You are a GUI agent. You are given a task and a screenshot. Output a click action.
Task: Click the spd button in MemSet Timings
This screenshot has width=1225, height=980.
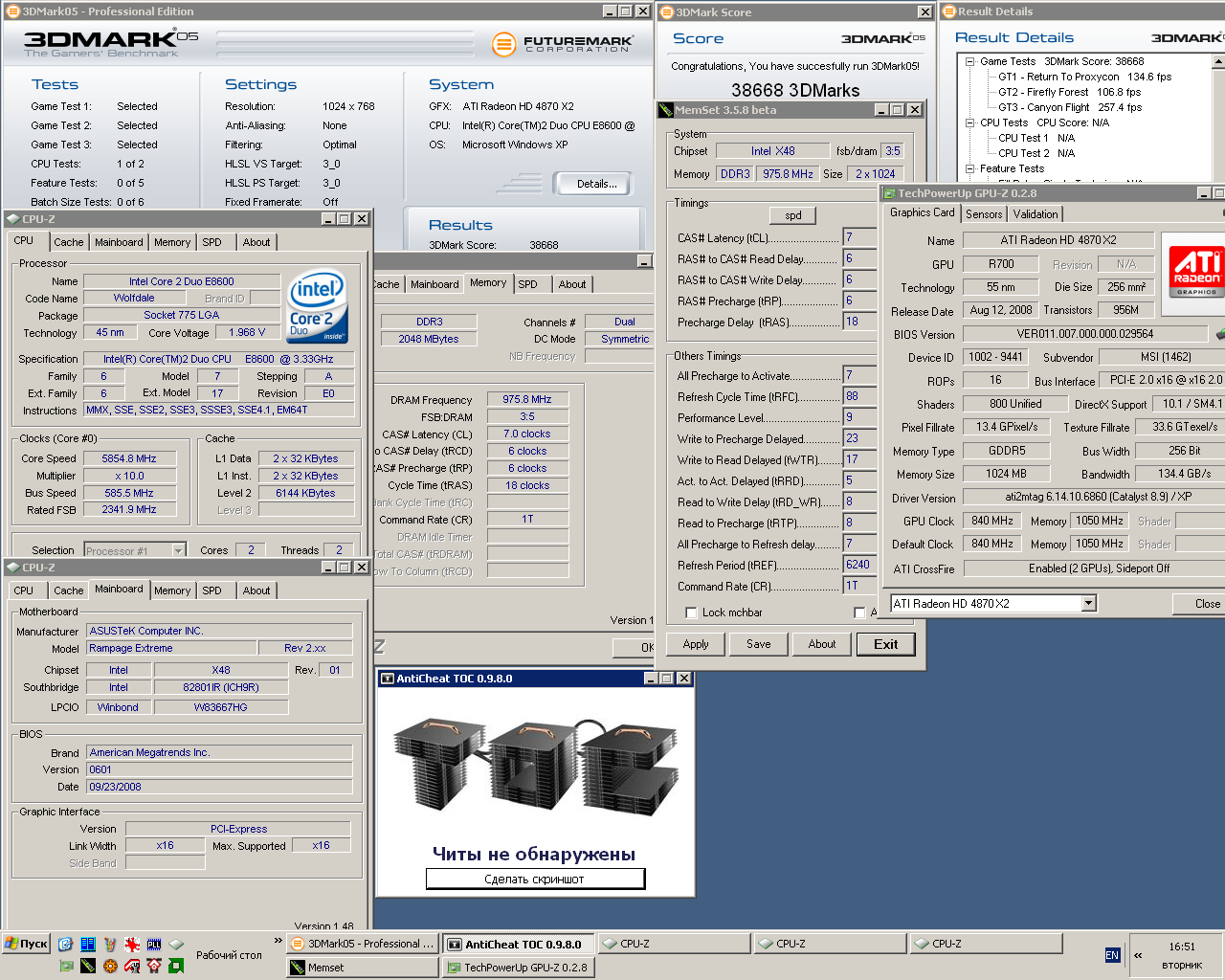point(793,215)
